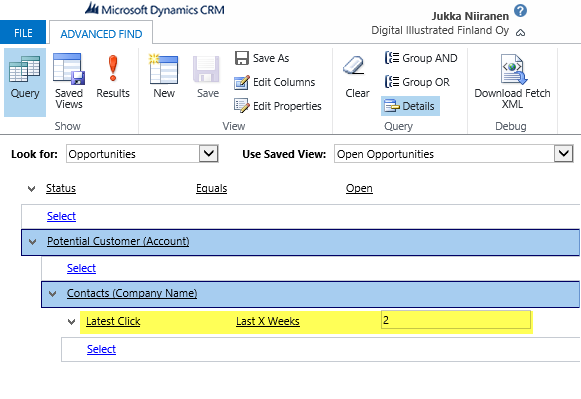581x399 pixels.
Task: Expand Contacts (Company Name) row chevron
Action: coord(53,294)
